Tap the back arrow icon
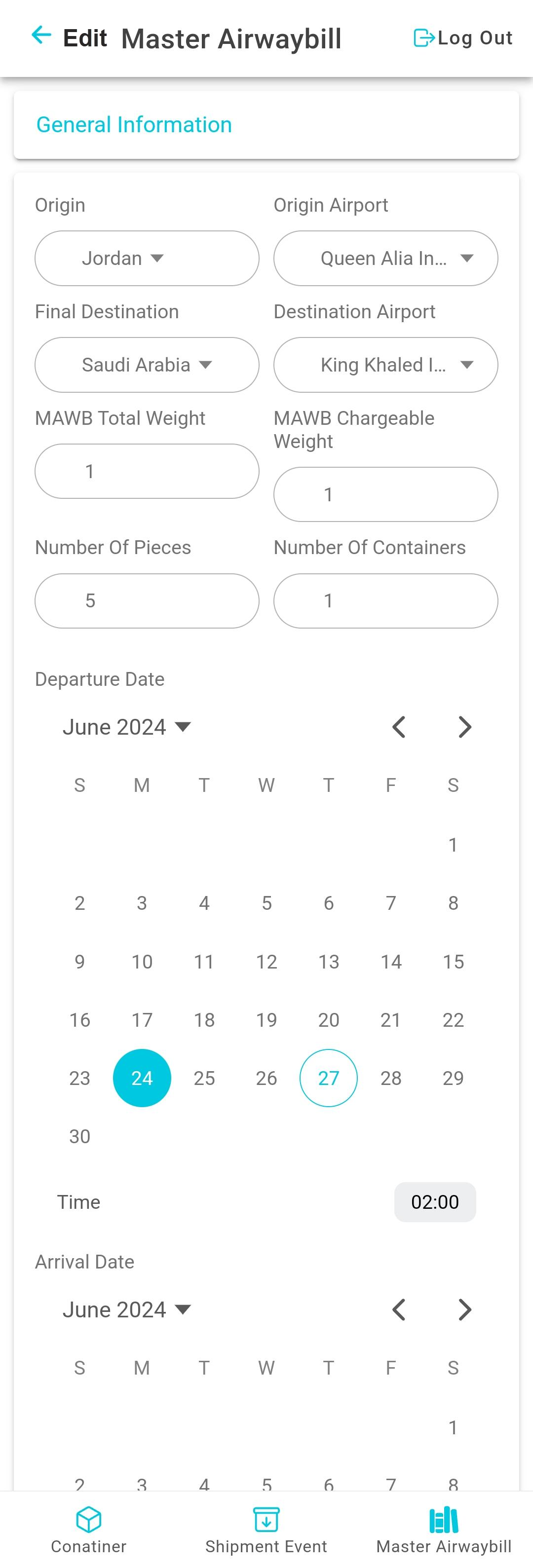 click(41, 36)
